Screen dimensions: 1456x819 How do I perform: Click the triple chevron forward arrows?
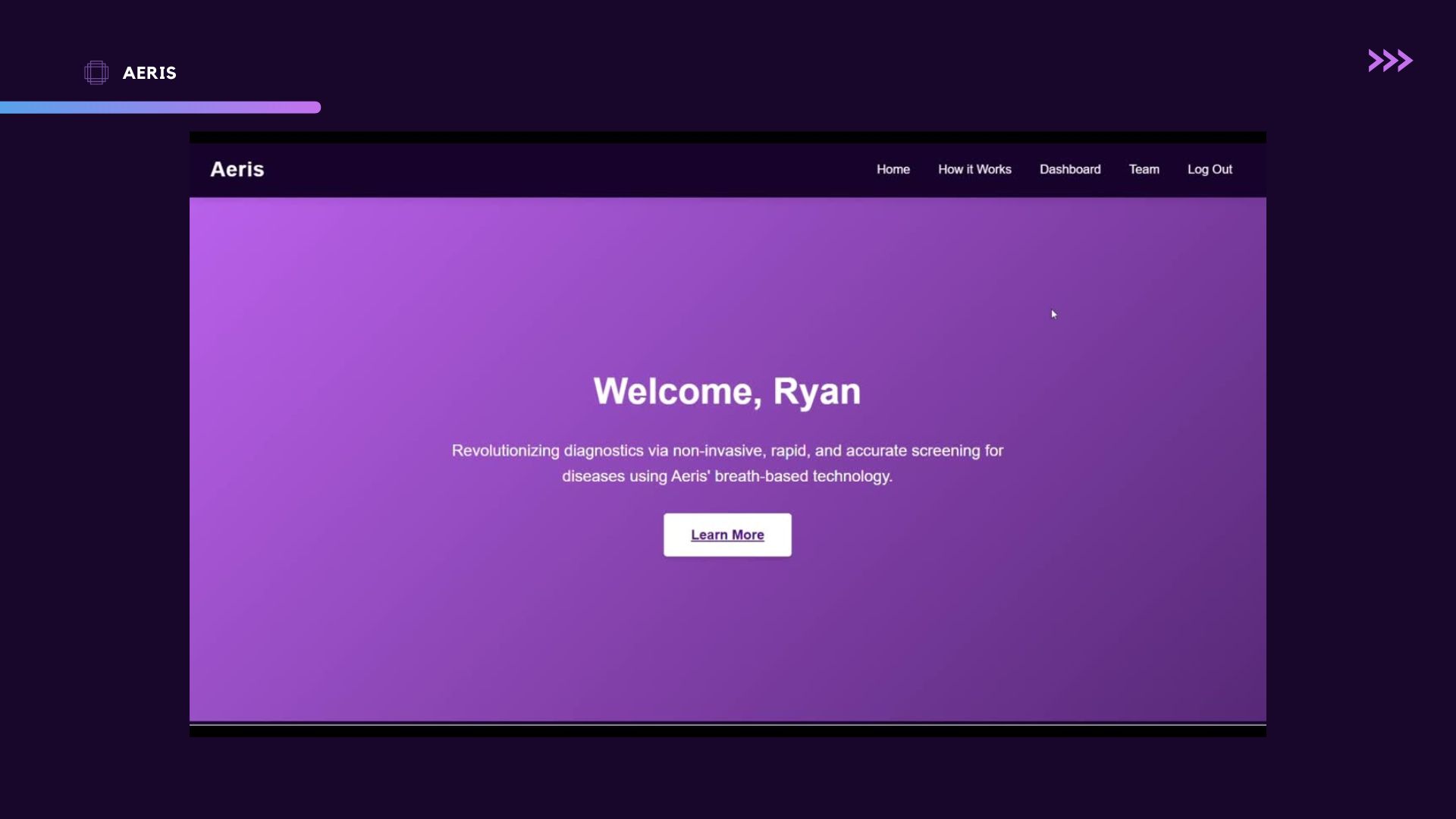1389,61
